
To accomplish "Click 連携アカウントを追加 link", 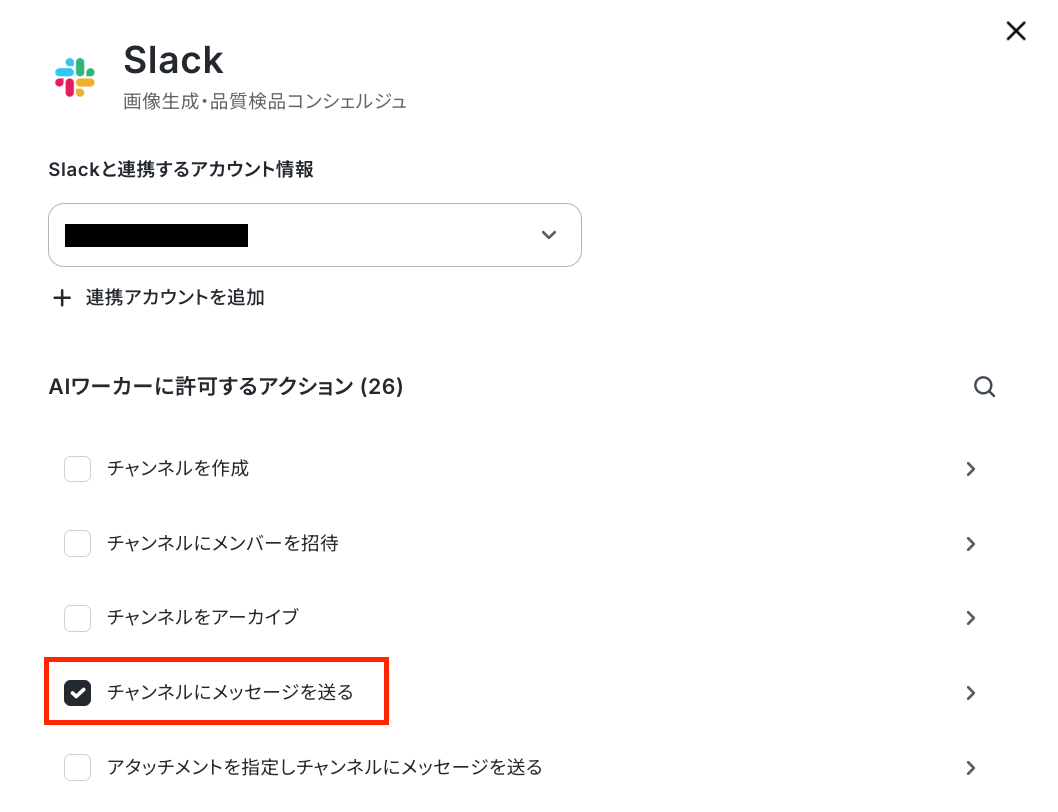I will (175, 298).
